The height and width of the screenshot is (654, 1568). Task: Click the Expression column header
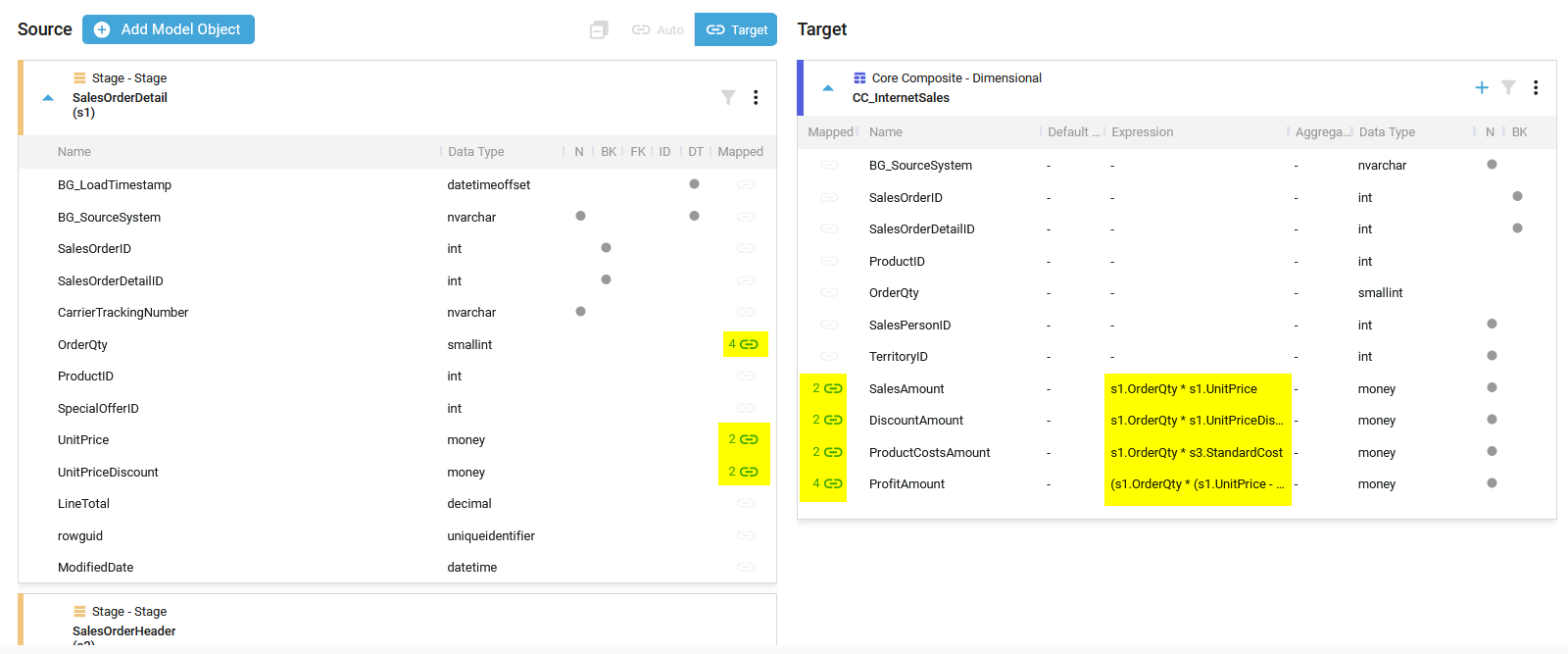[1142, 132]
